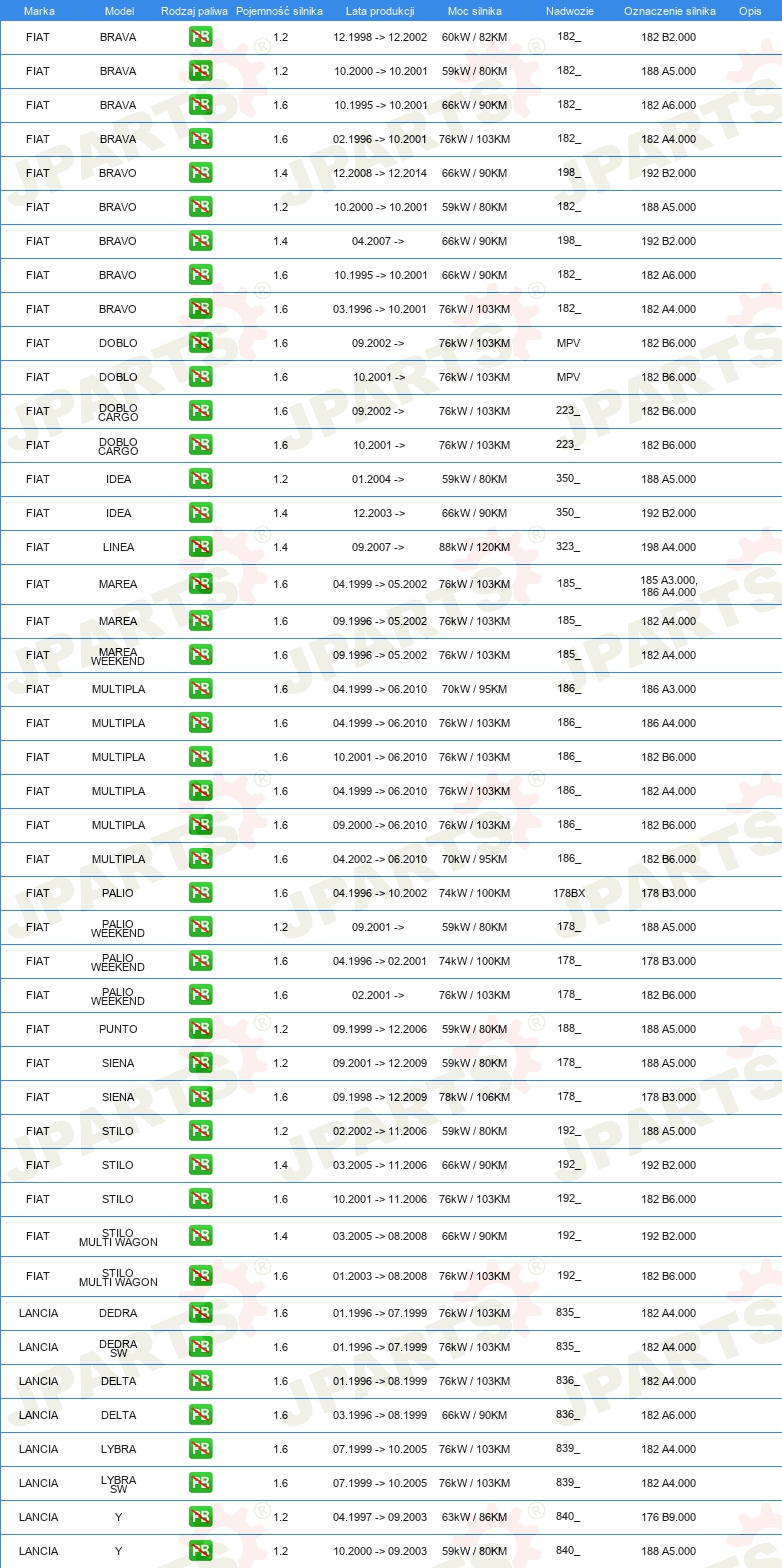Click production years 01.2003 -> 08.2008
This screenshot has height=1568, width=782.
(380, 1276)
